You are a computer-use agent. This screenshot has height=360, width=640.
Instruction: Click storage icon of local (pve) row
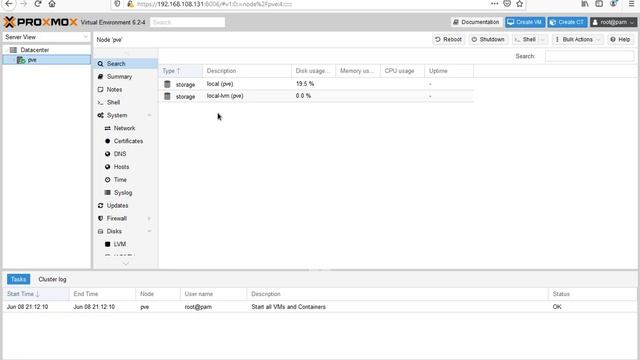(x=167, y=84)
